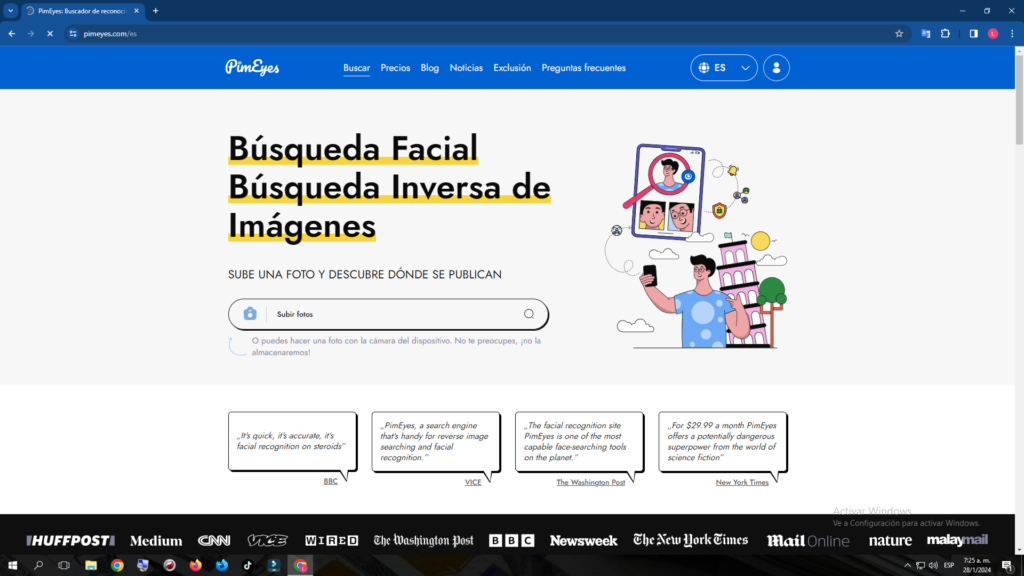The width and height of the screenshot is (1024, 576).
Task: Open the user account icon button
Action: click(x=776, y=68)
